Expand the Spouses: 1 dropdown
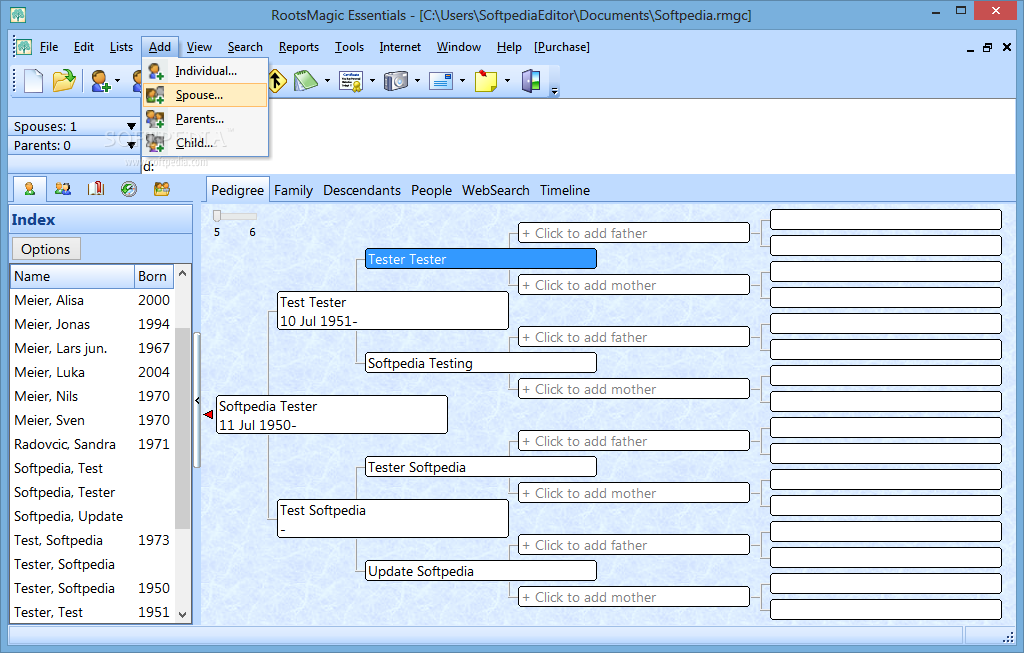1024x653 pixels. pos(131,127)
